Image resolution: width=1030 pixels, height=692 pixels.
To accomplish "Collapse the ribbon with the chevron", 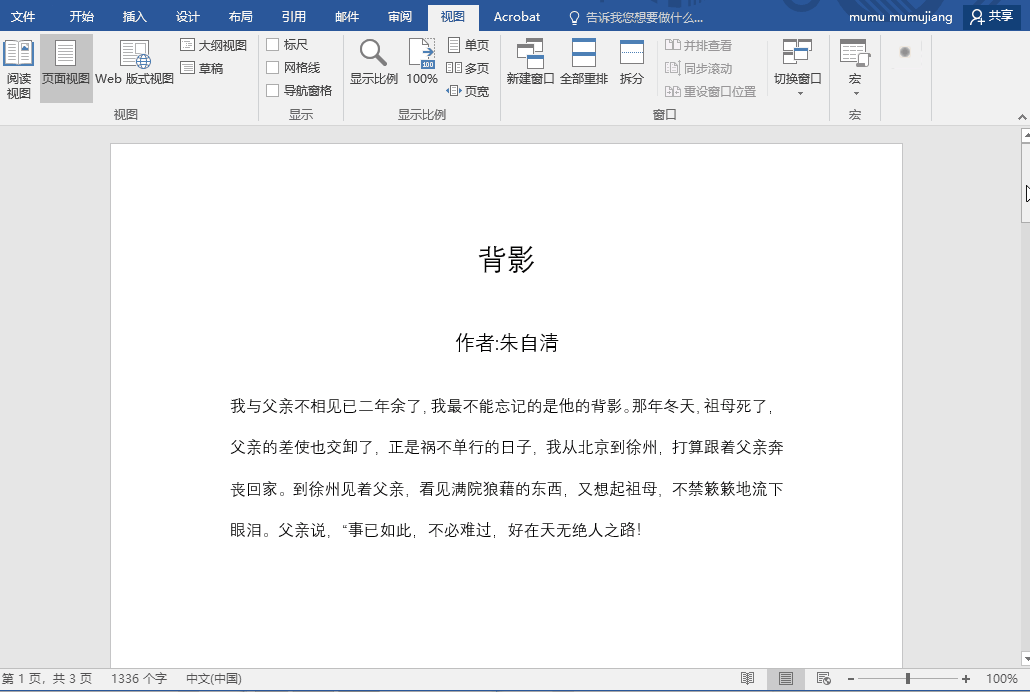I will [1022, 117].
